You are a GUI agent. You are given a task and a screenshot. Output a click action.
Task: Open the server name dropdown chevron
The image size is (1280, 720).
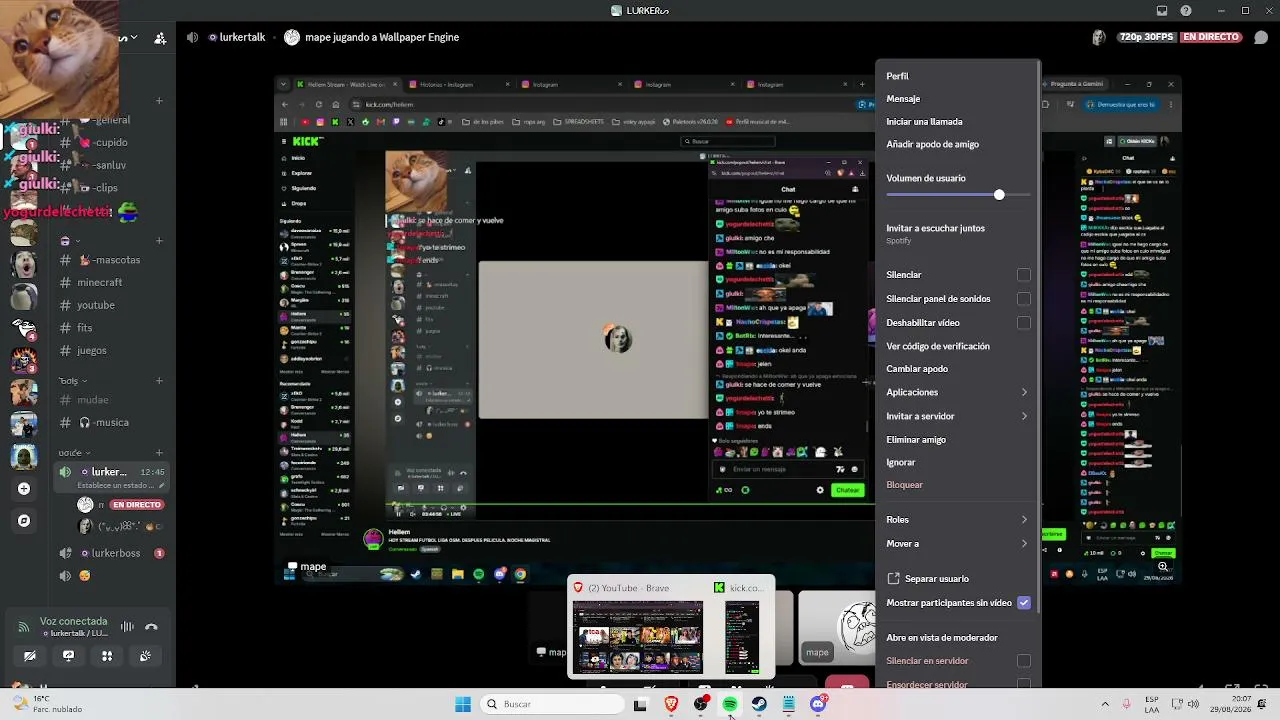pyautogui.click(x=134, y=38)
